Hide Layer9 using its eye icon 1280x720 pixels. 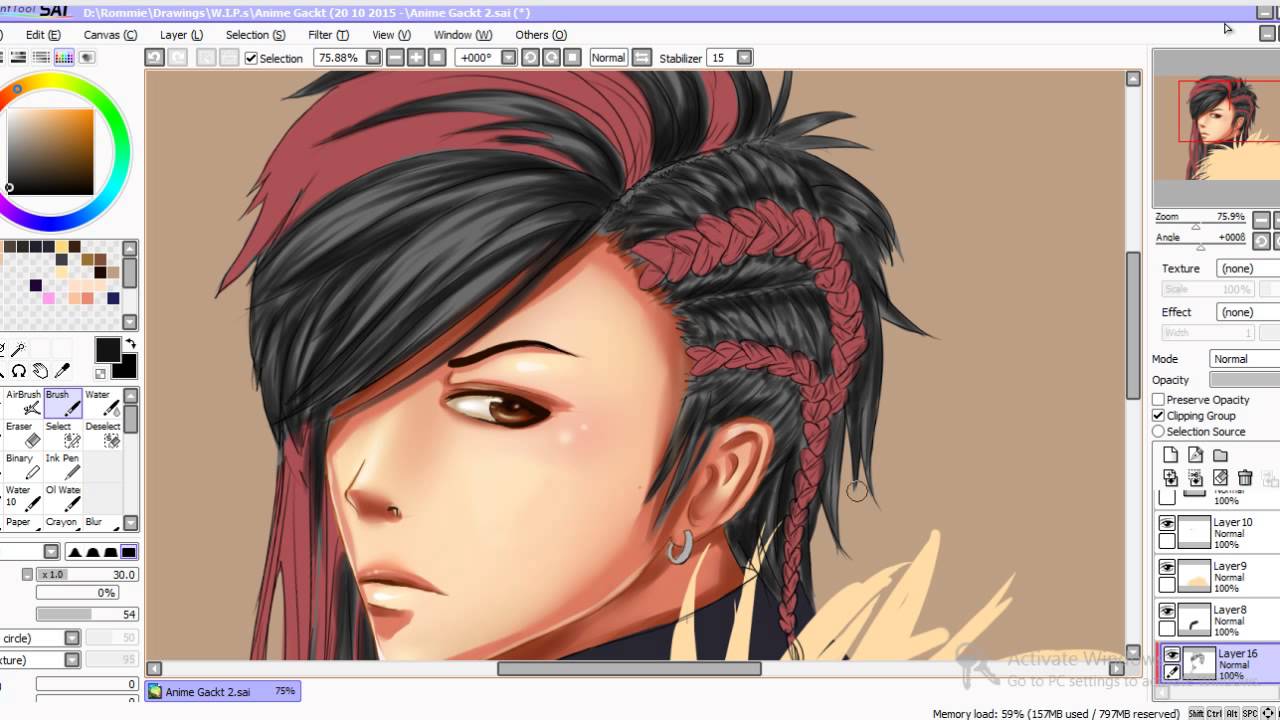coord(1167,568)
